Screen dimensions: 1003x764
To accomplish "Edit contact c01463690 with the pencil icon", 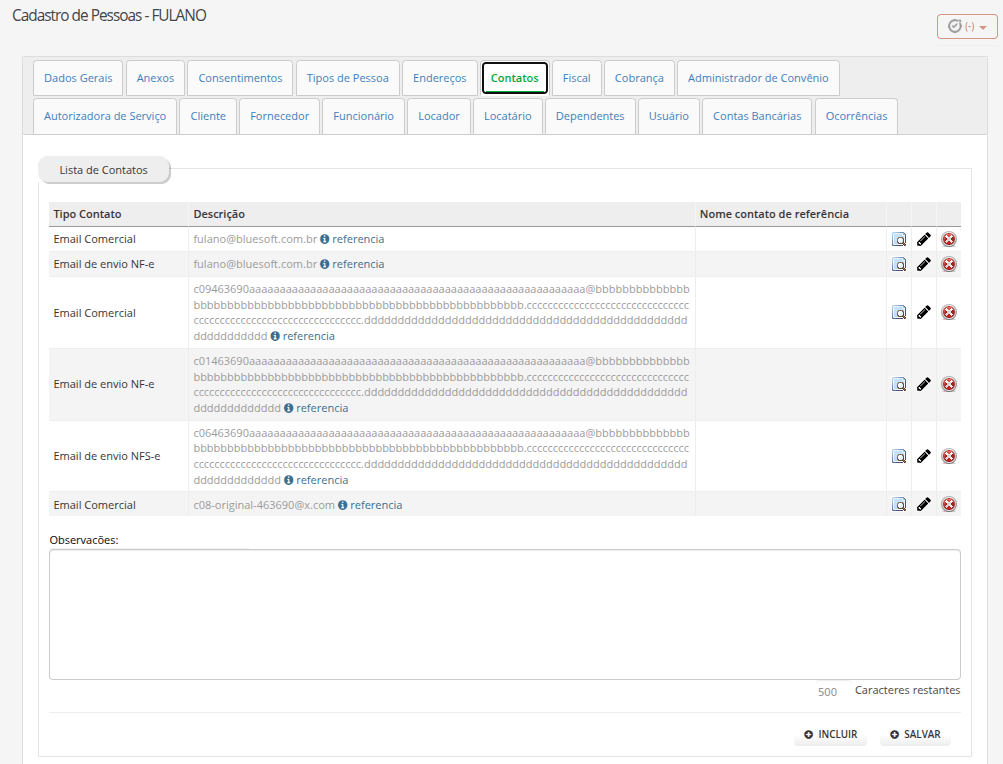I will (x=924, y=384).
